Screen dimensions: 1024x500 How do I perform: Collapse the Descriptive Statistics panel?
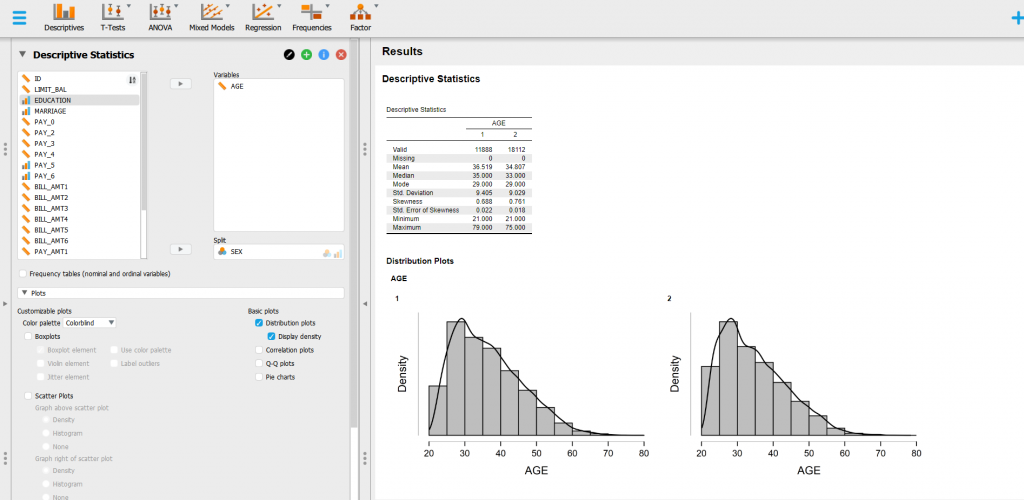click(x=22, y=55)
